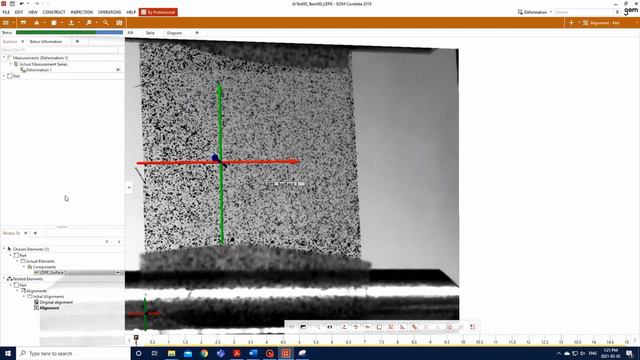Viewport: 640px width, 360px height.
Task: Open the Alignment - Part selector in orange bar
Action: [601, 23]
